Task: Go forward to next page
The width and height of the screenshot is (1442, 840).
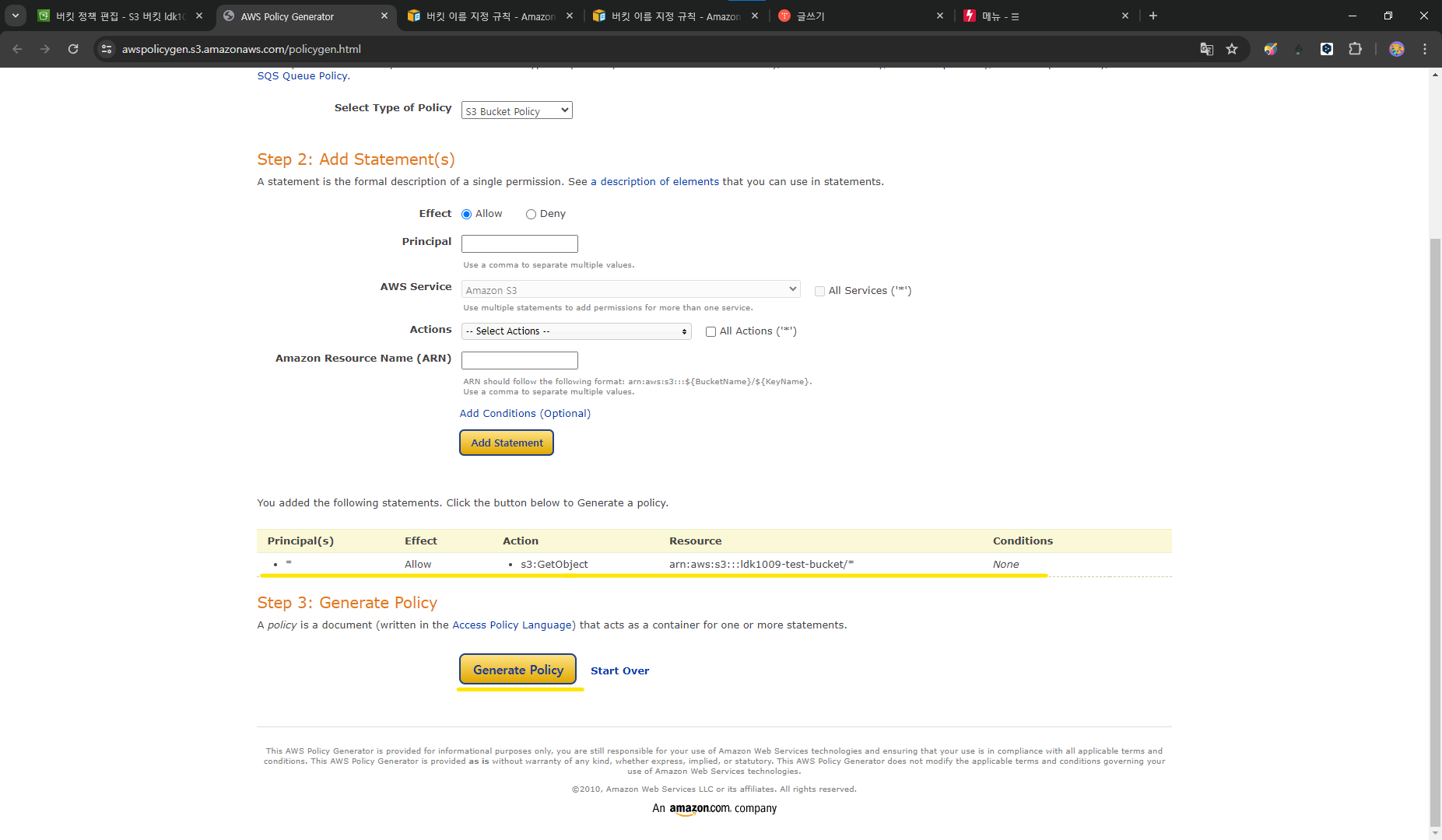Action: 45,49
